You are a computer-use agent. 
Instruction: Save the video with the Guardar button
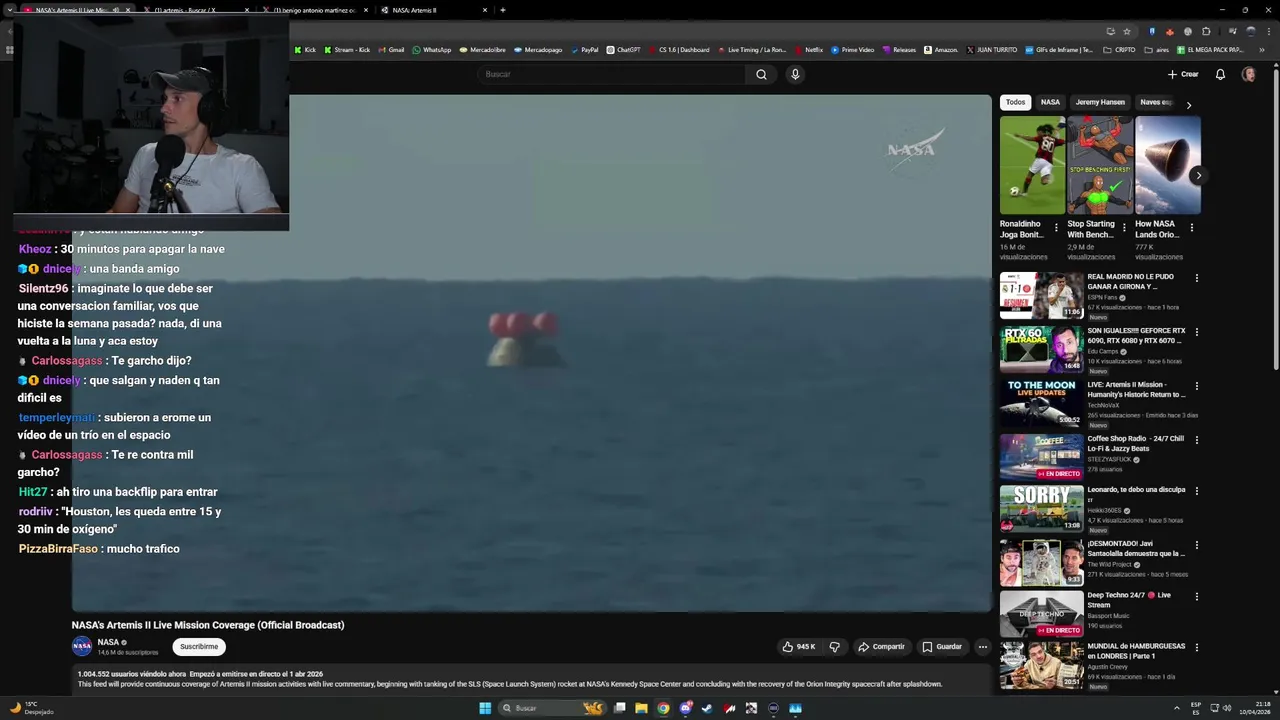point(942,647)
